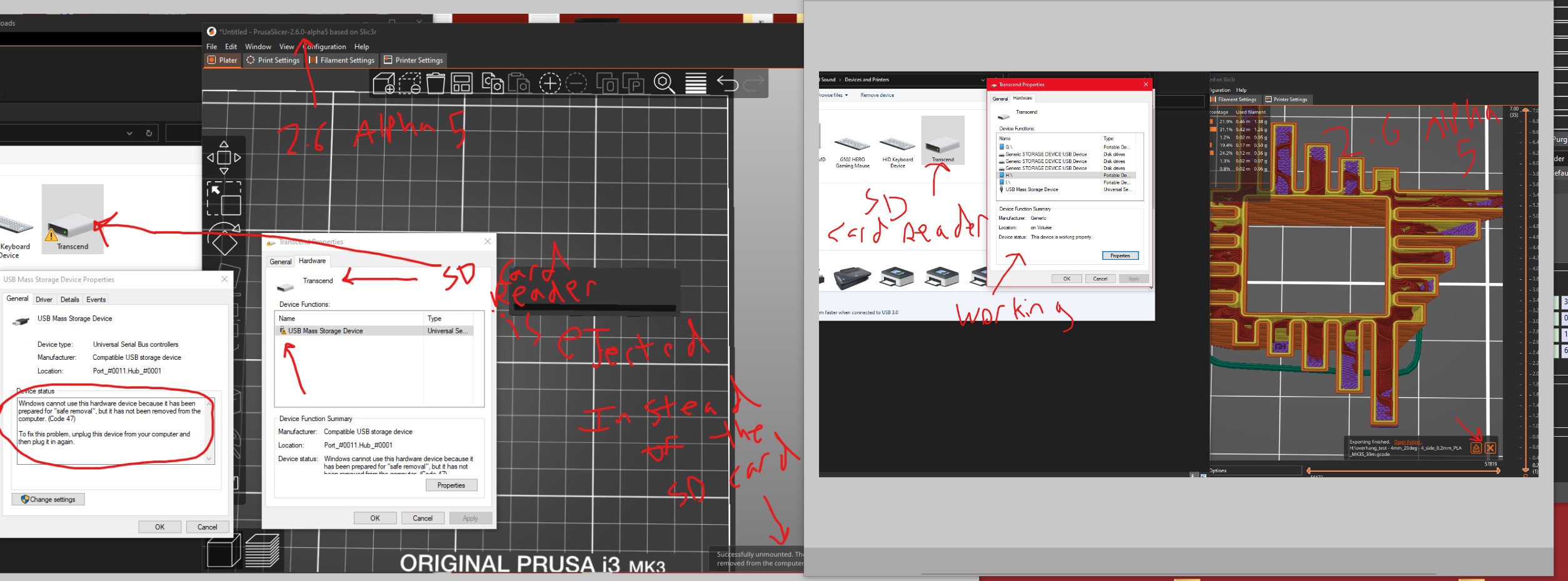Click the Paste clipboard icon in PrusaSlicer toolbar
The height and width of the screenshot is (581, 1568).
[519, 83]
